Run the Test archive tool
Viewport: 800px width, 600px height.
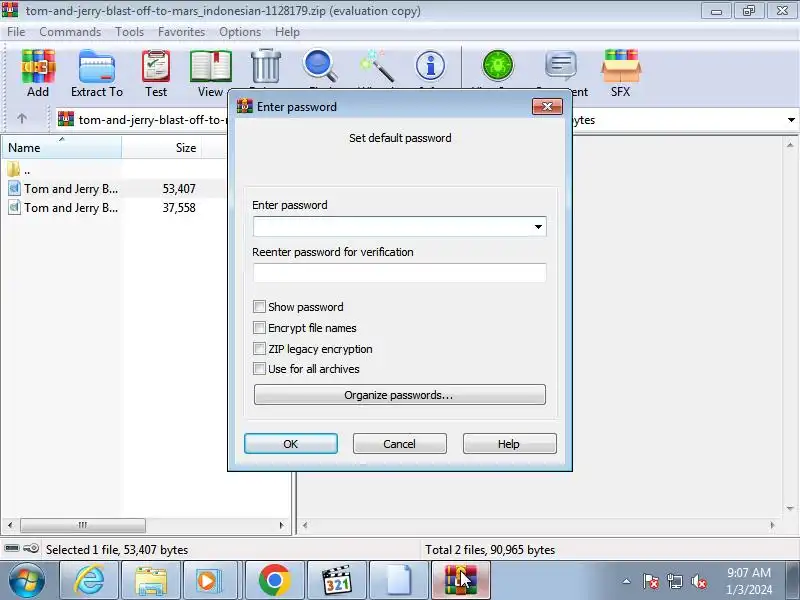(156, 72)
